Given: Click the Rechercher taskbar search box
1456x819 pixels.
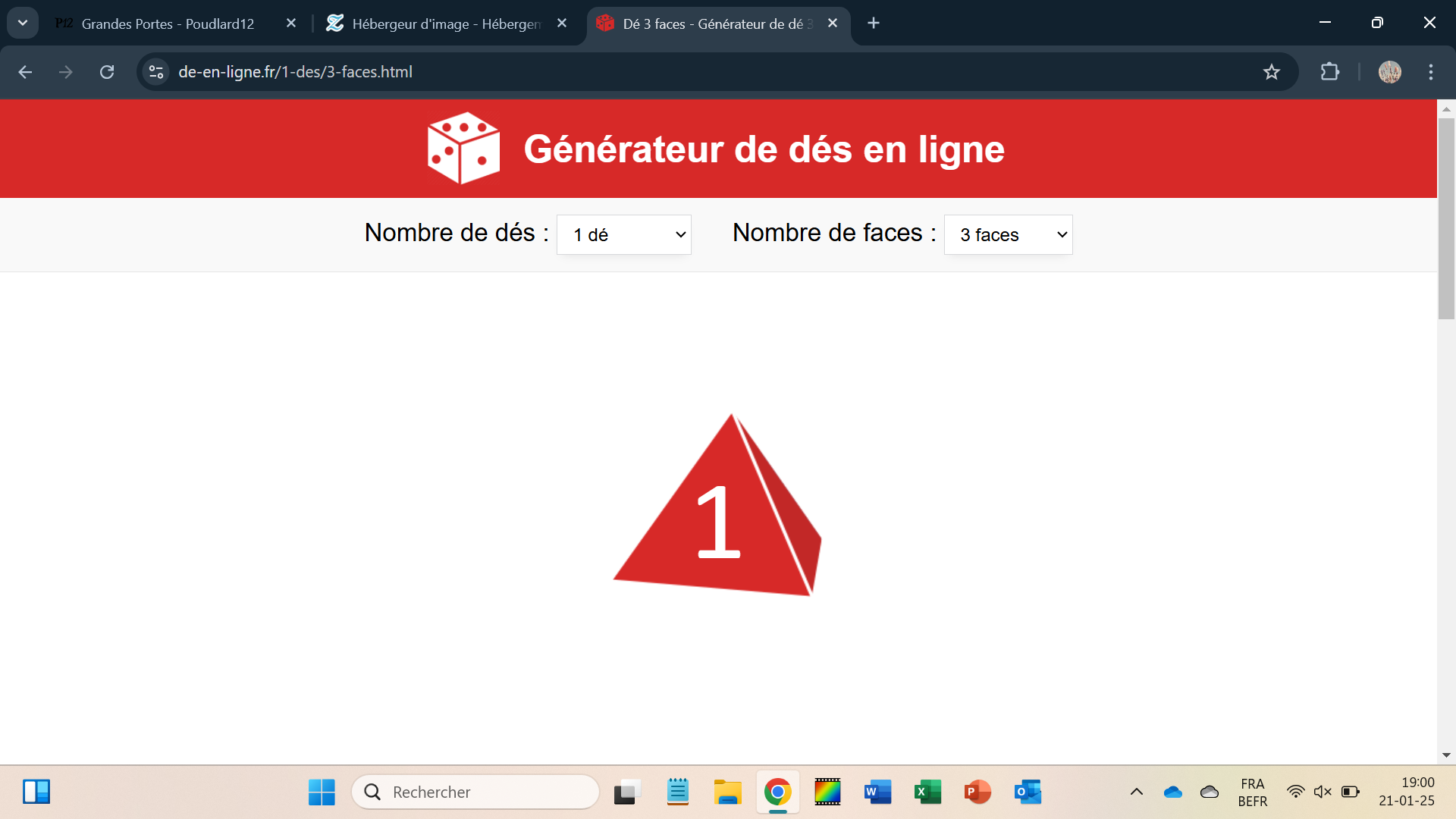Looking at the screenshot, I should (476, 792).
